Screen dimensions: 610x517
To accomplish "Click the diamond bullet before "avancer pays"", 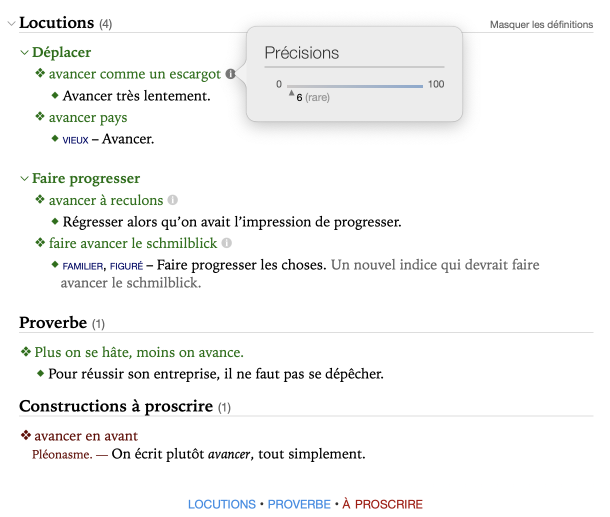I will point(40,118).
